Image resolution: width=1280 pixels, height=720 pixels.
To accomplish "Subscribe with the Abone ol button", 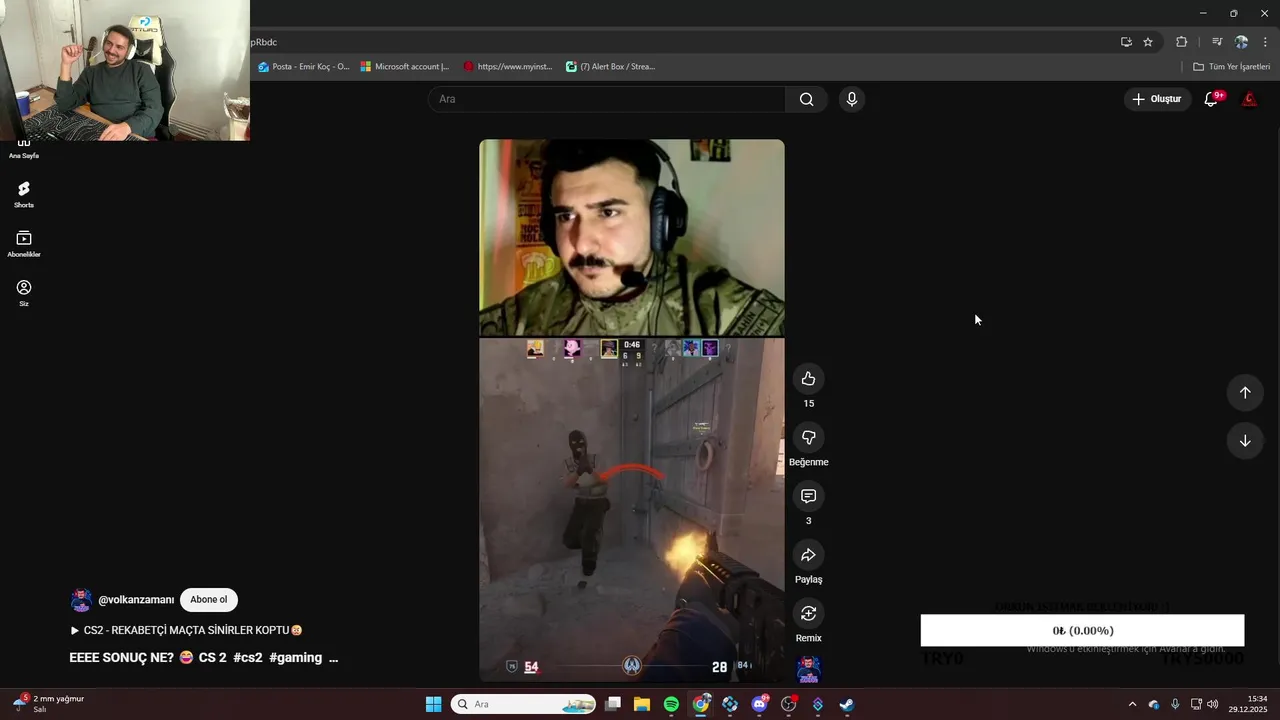I will coord(209,600).
